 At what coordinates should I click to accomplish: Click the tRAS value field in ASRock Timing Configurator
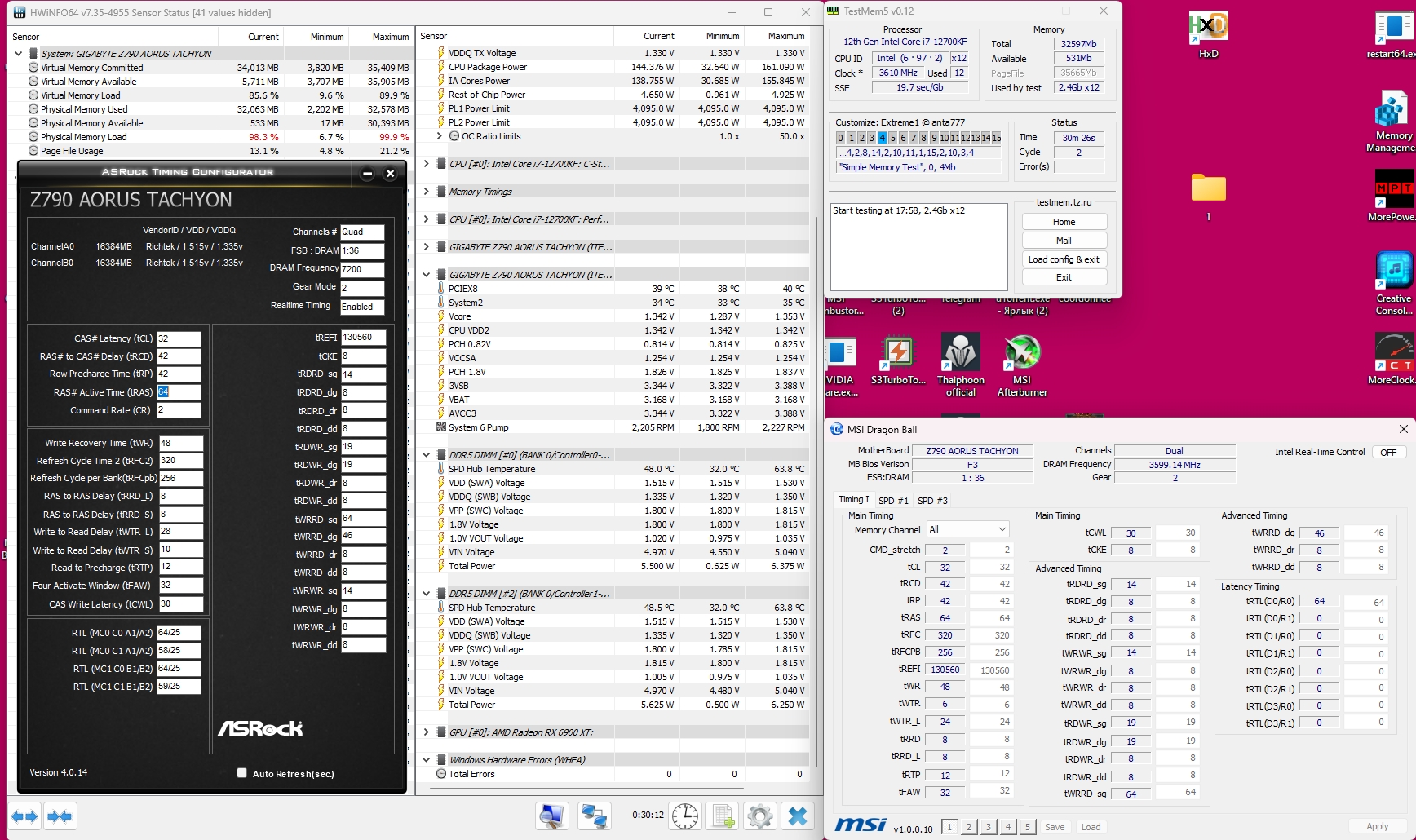pyautogui.click(x=179, y=392)
